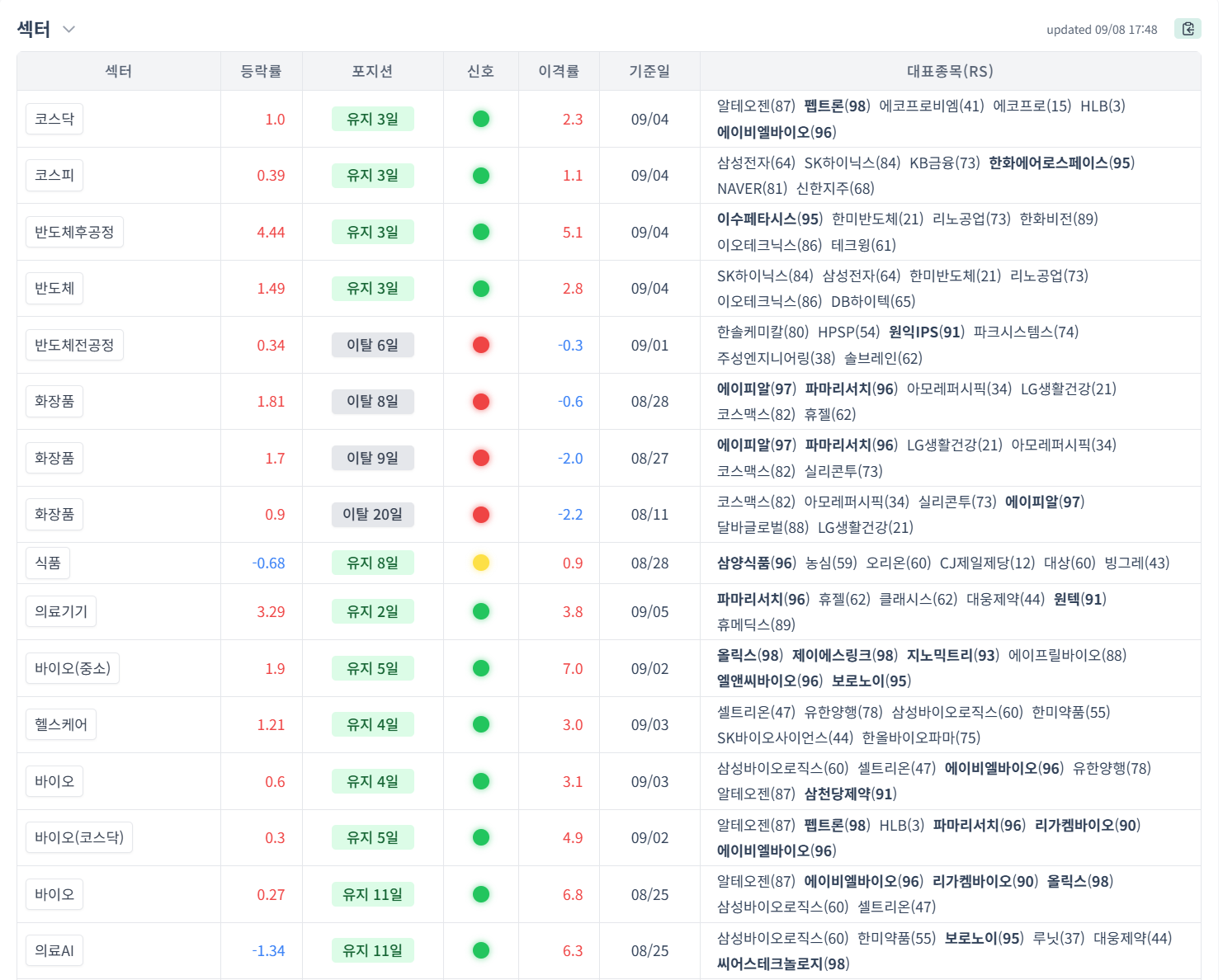Click the red signal dot in 반도체전공정 row
The height and width of the screenshot is (980, 1223).
pos(481,345)
